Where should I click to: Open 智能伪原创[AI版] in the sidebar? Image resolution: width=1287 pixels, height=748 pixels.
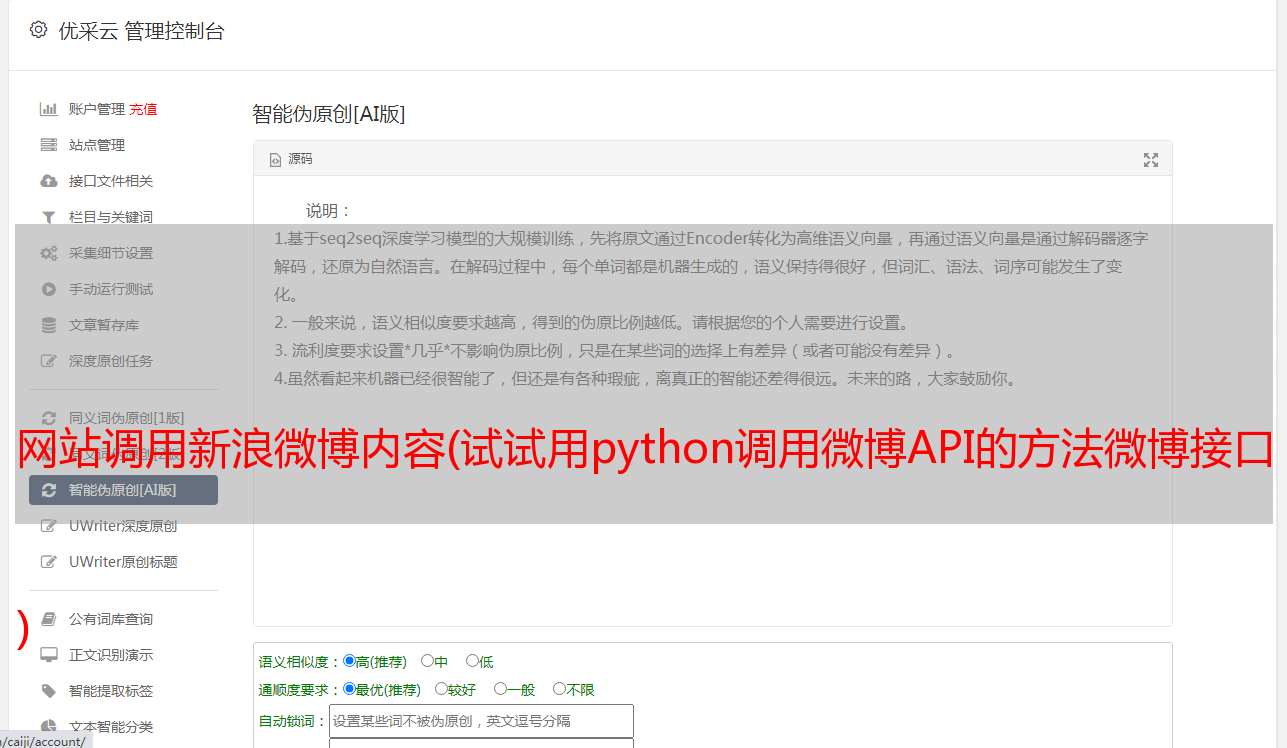(123, 490)
